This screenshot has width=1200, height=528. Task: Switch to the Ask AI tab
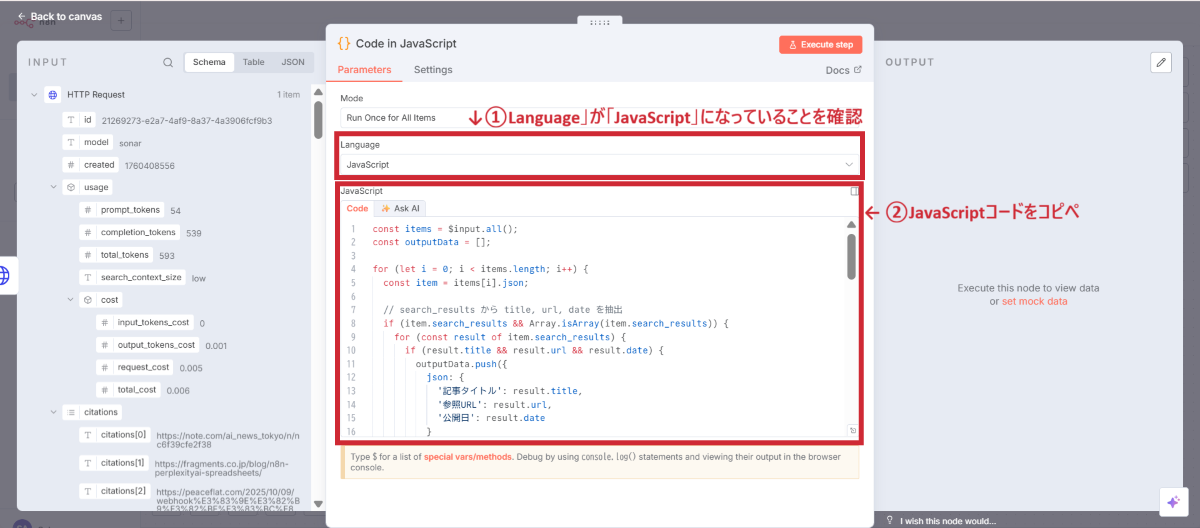400,209
